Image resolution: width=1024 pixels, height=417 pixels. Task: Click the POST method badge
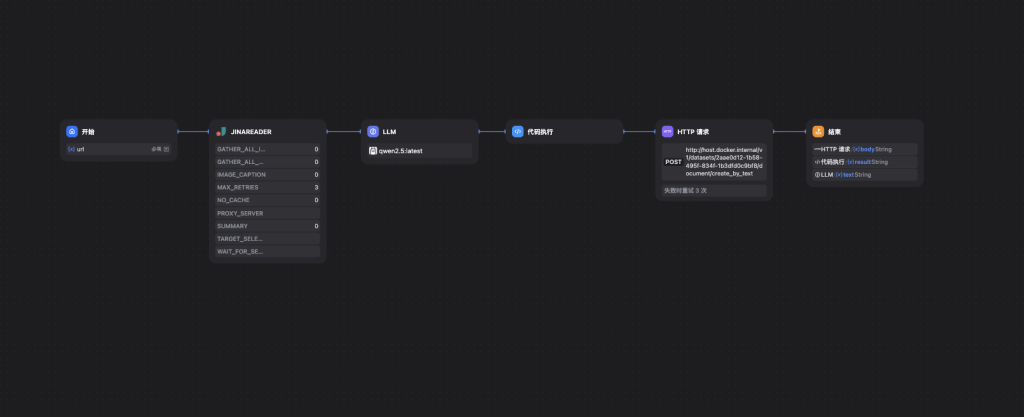(x=673, y=162)
